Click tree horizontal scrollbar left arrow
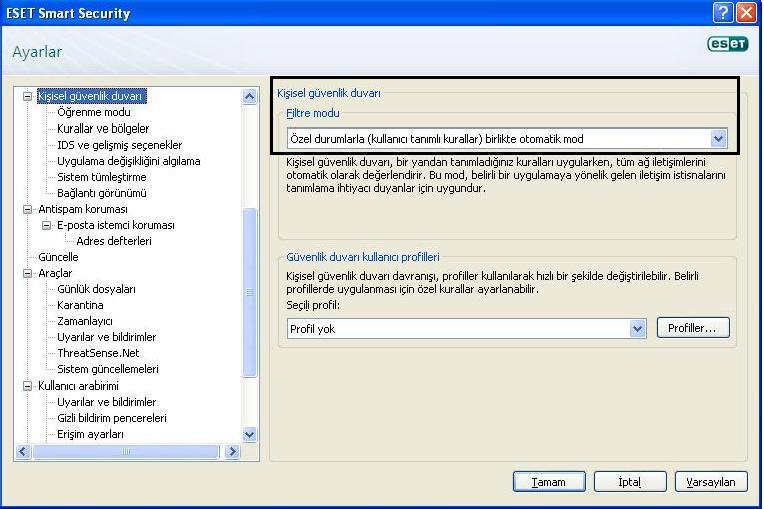Image resolution: width=764 pixels, height=509 pixels. pos(23,452)
